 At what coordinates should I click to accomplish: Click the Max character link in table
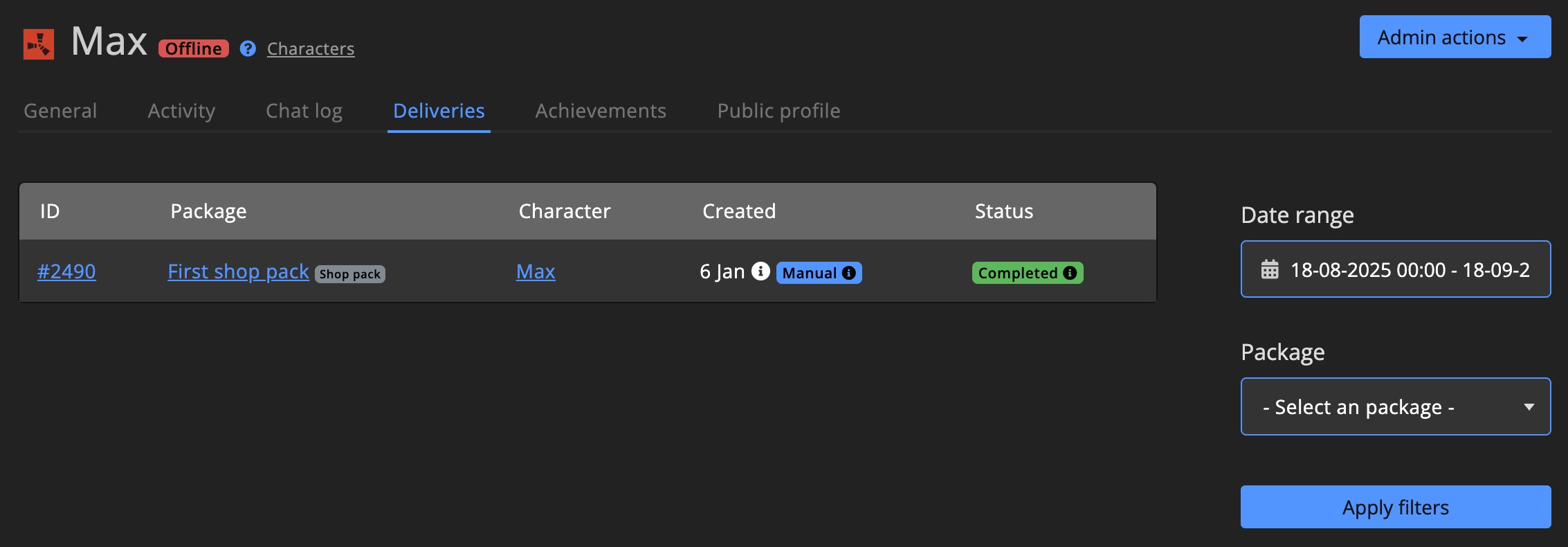pos(536,271)
